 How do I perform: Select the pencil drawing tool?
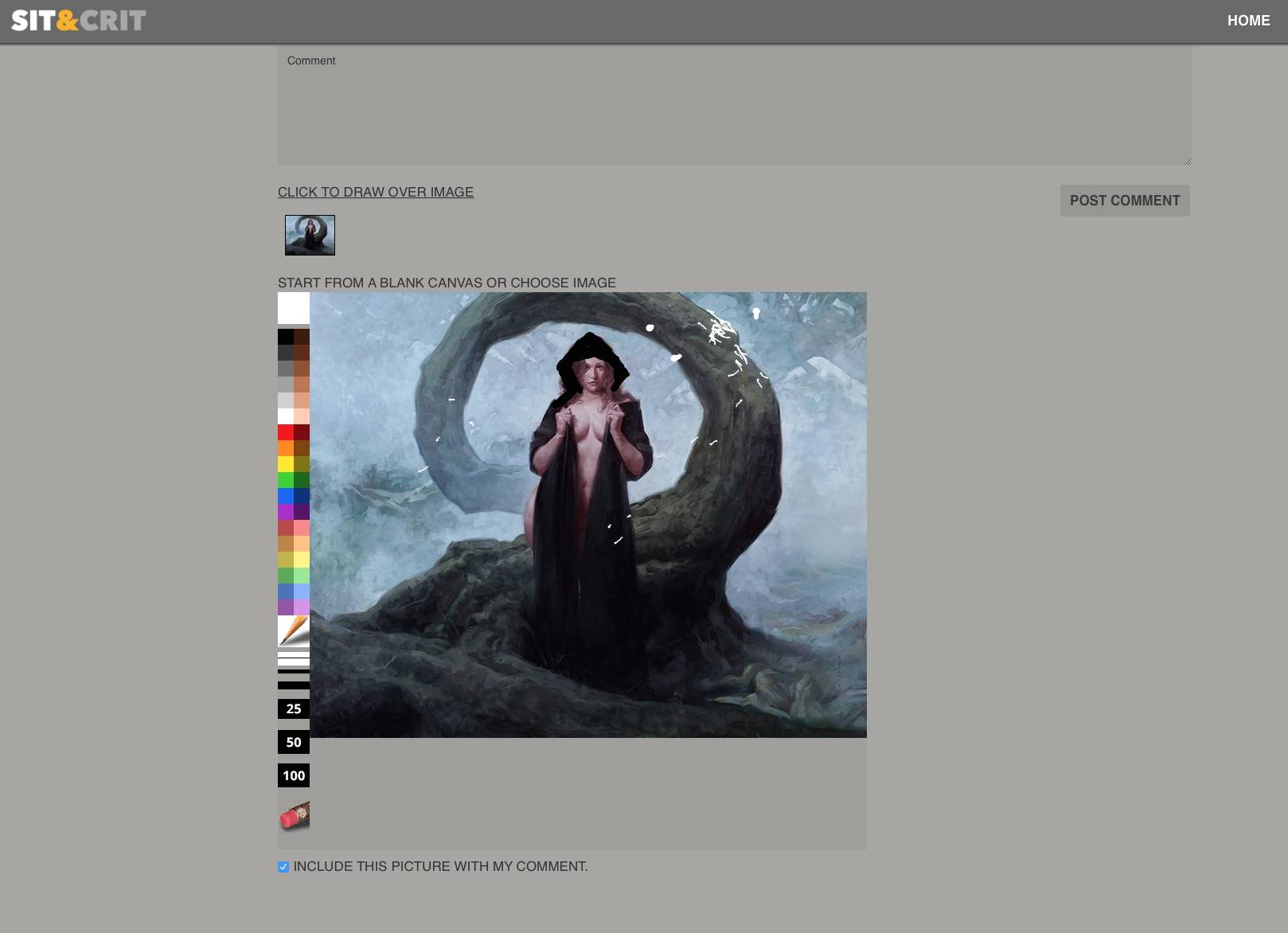[293, 630]
